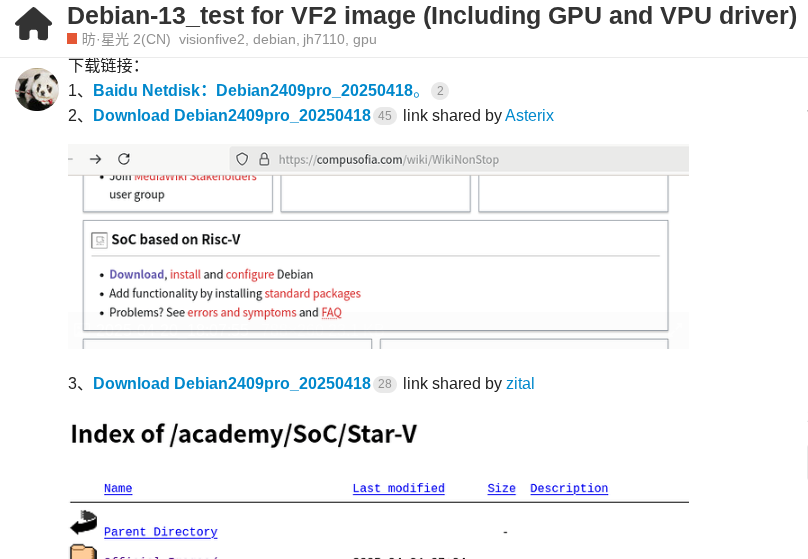Click the reload icon in the browser screenshot
The width and height of the screenshot is (808, 559).
124,159
